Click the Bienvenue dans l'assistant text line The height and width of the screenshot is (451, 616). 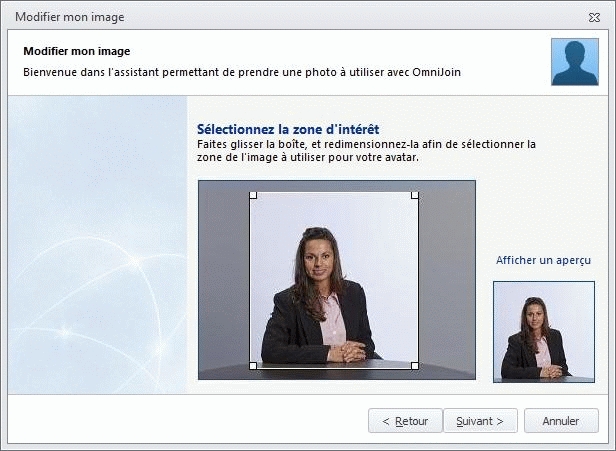tap(242, 72)
